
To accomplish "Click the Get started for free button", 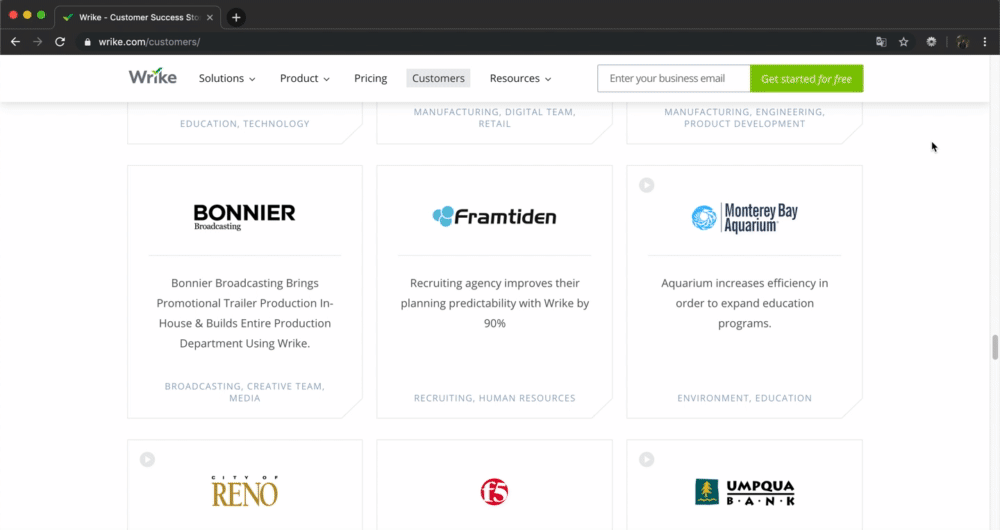I will pyautogui.click(x=806, y=79).
